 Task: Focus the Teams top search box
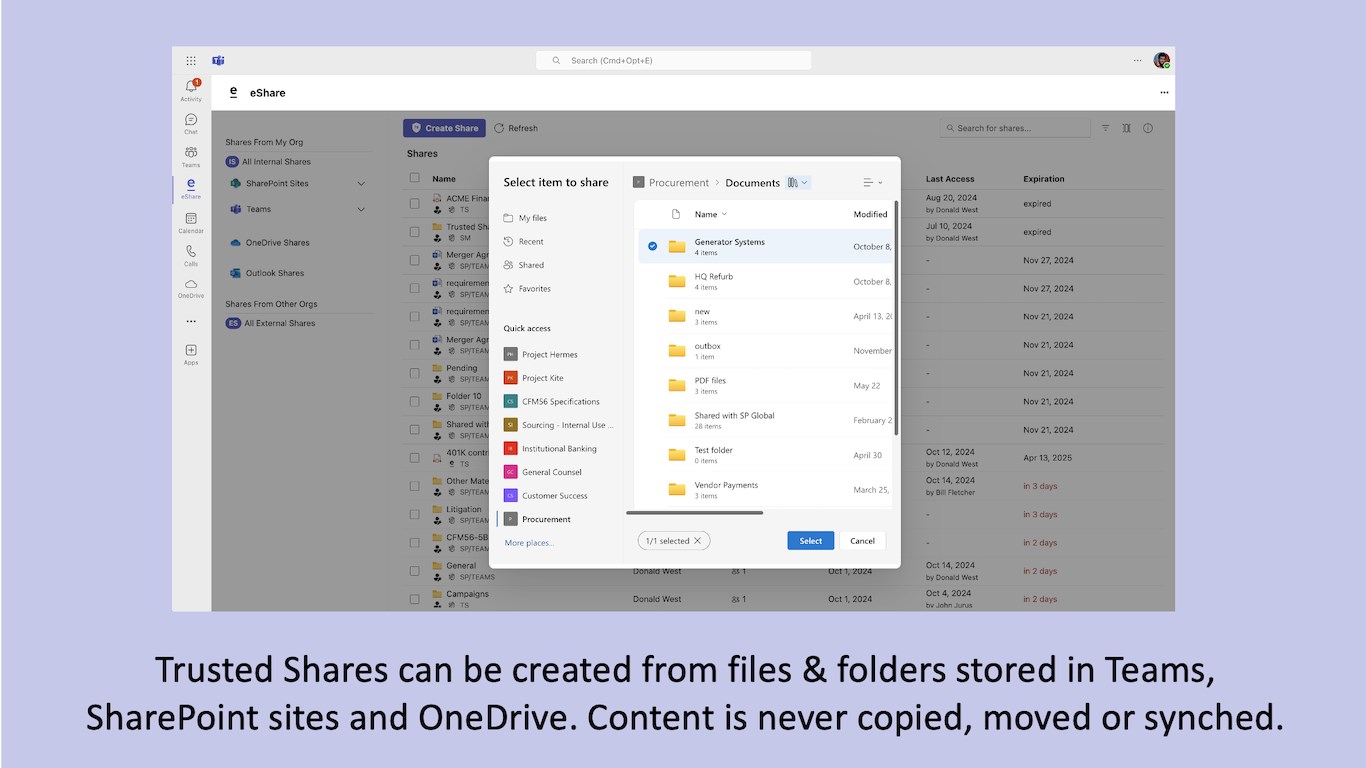click(674, 61)
